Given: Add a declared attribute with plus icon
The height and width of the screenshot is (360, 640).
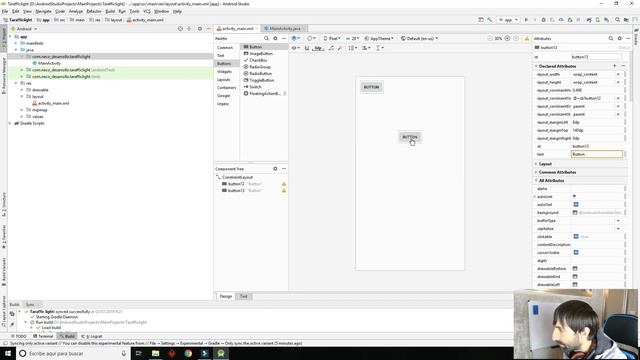Looking at the screenshot, I should pyautogui.click(x=614, y=66).
